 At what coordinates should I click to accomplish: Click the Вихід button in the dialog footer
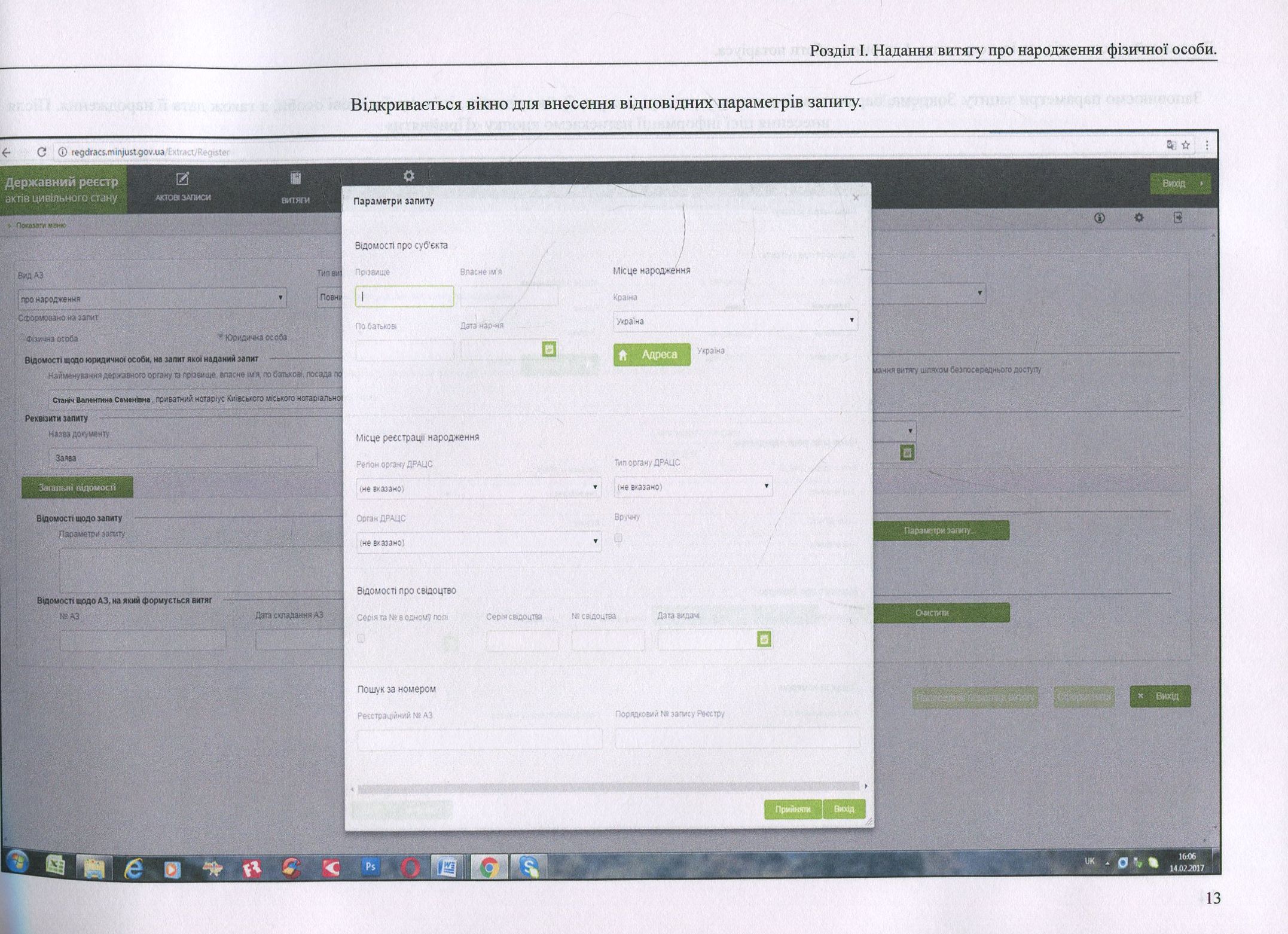844,809
